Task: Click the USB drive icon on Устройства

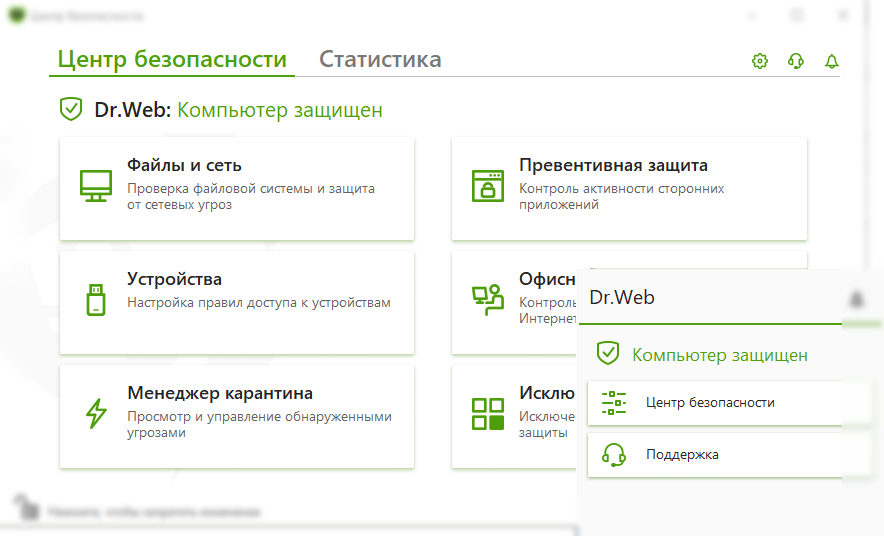Action: [96, 299]
